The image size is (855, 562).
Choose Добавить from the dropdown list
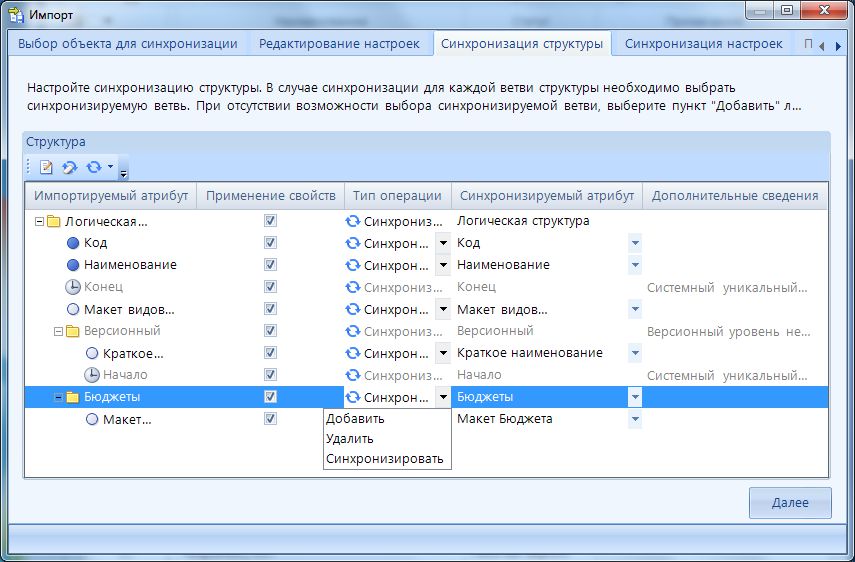[355, 419]
